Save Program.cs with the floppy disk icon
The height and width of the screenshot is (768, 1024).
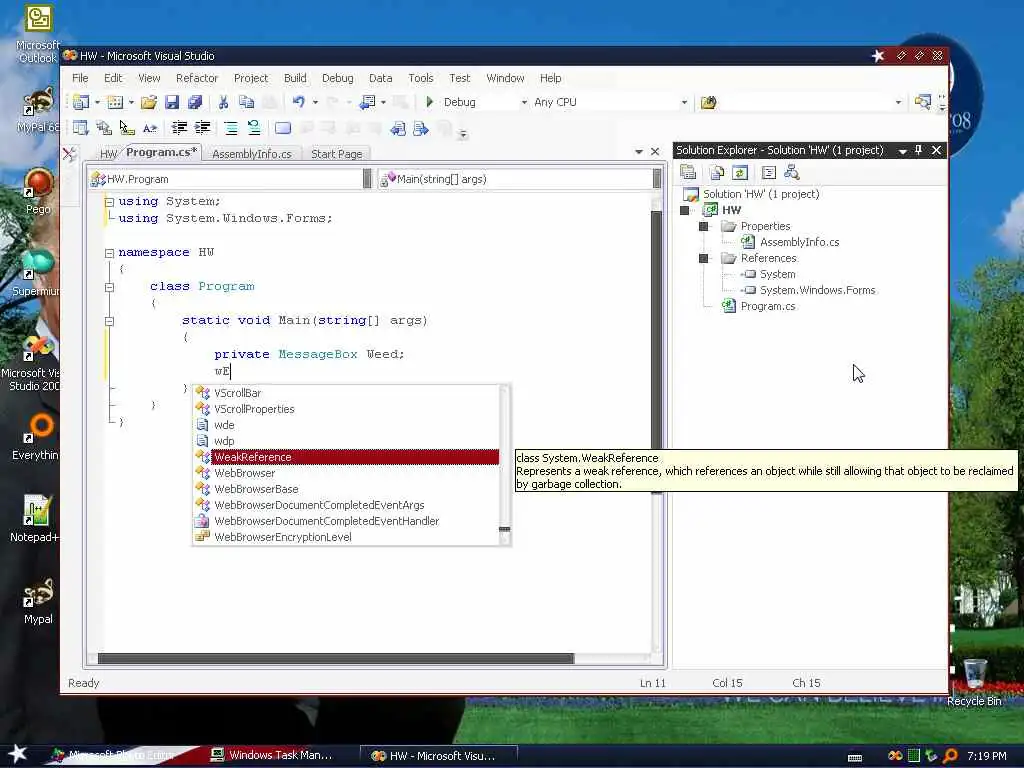point(172,102)
